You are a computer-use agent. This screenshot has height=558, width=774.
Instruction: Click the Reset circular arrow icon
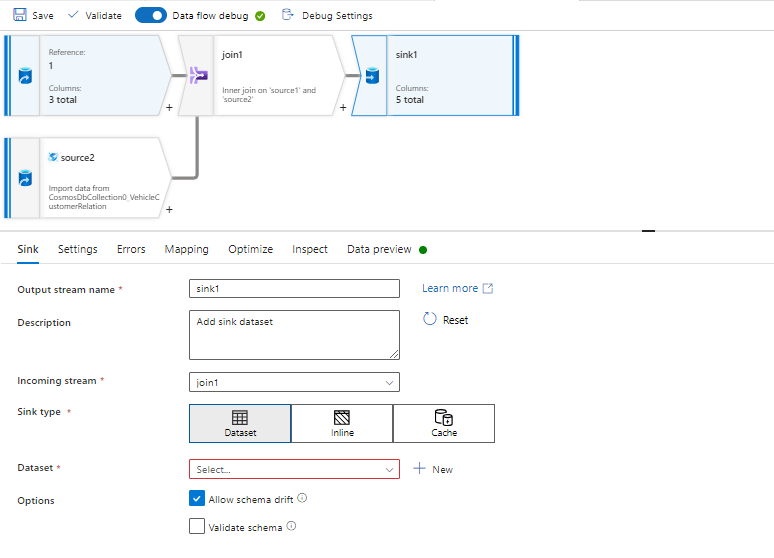(x=429, y=319)
